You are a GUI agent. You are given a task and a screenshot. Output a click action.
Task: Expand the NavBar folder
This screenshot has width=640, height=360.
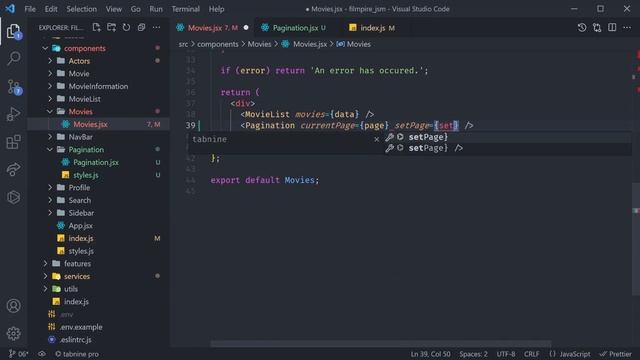(50, 137)
